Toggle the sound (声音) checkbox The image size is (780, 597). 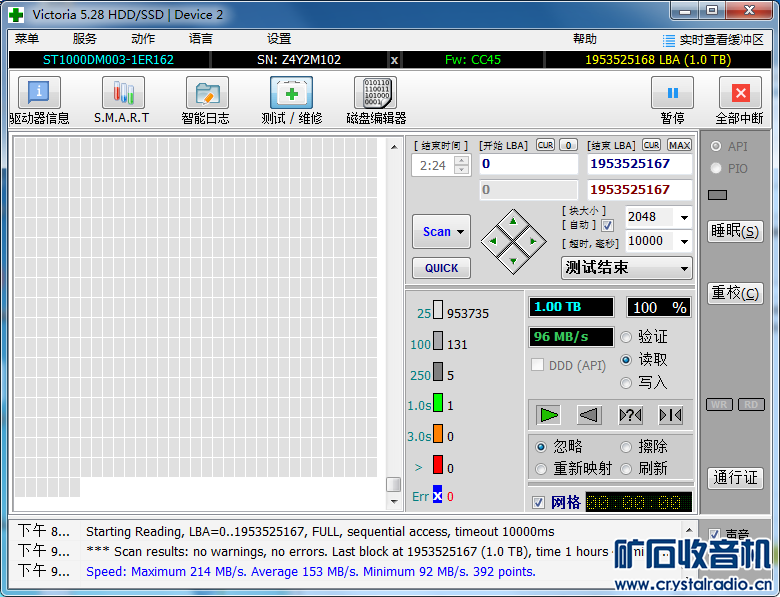[x=714, y=534]
